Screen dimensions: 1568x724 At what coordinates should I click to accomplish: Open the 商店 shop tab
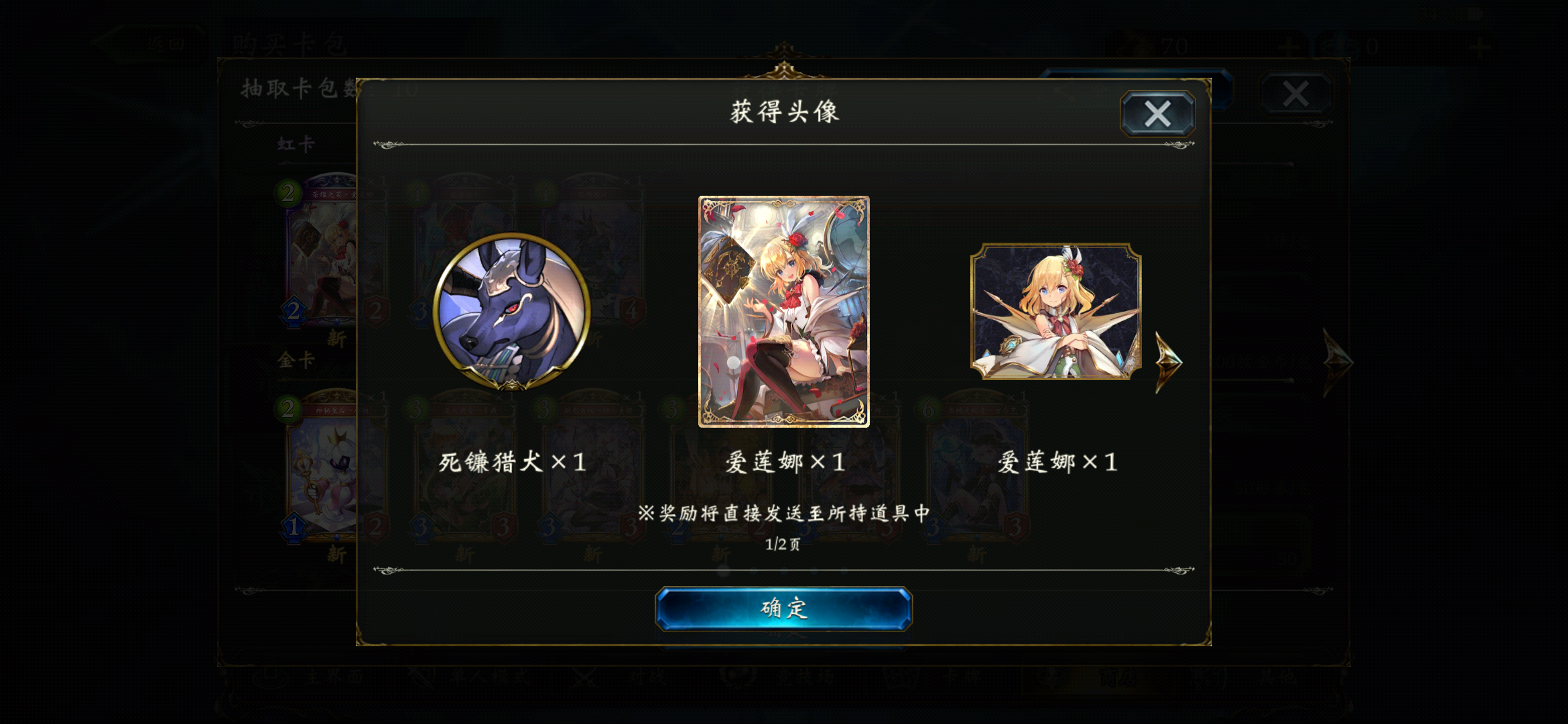coord(1099,677)
